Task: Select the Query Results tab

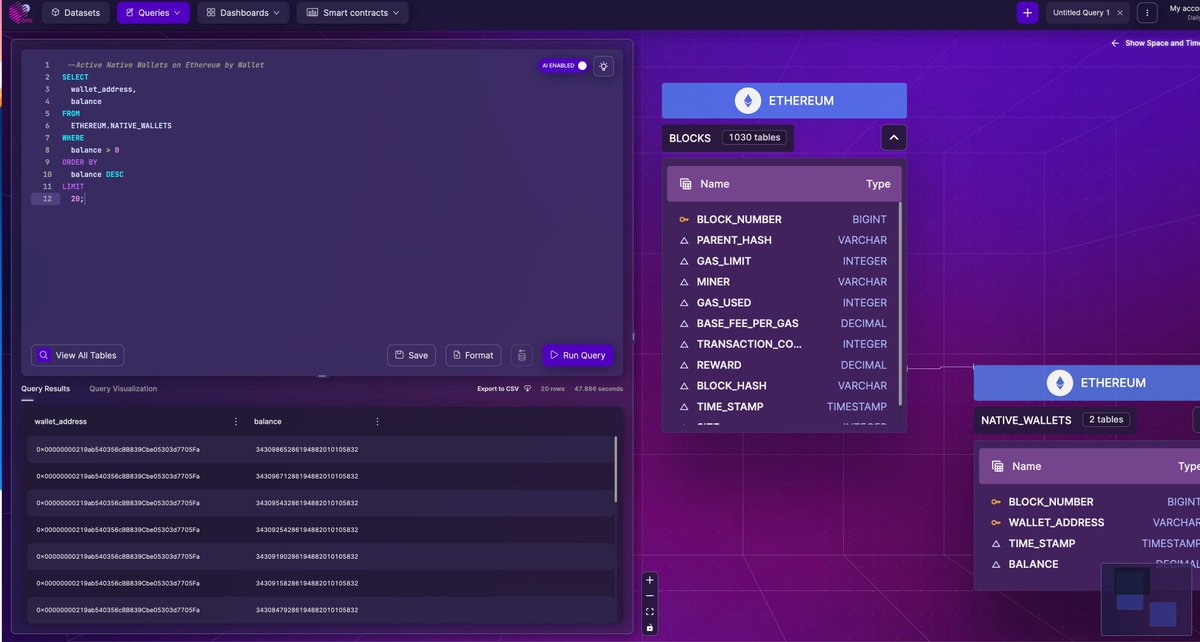Action: tap(46, 389)
